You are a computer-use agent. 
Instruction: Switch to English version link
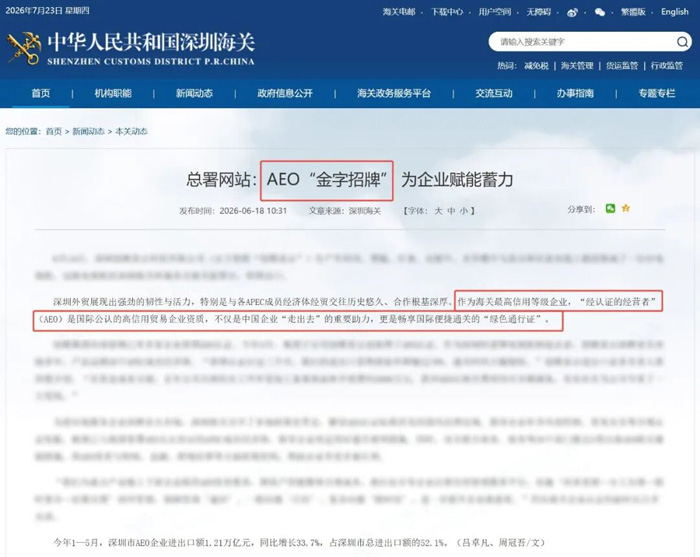coord(675,12)
